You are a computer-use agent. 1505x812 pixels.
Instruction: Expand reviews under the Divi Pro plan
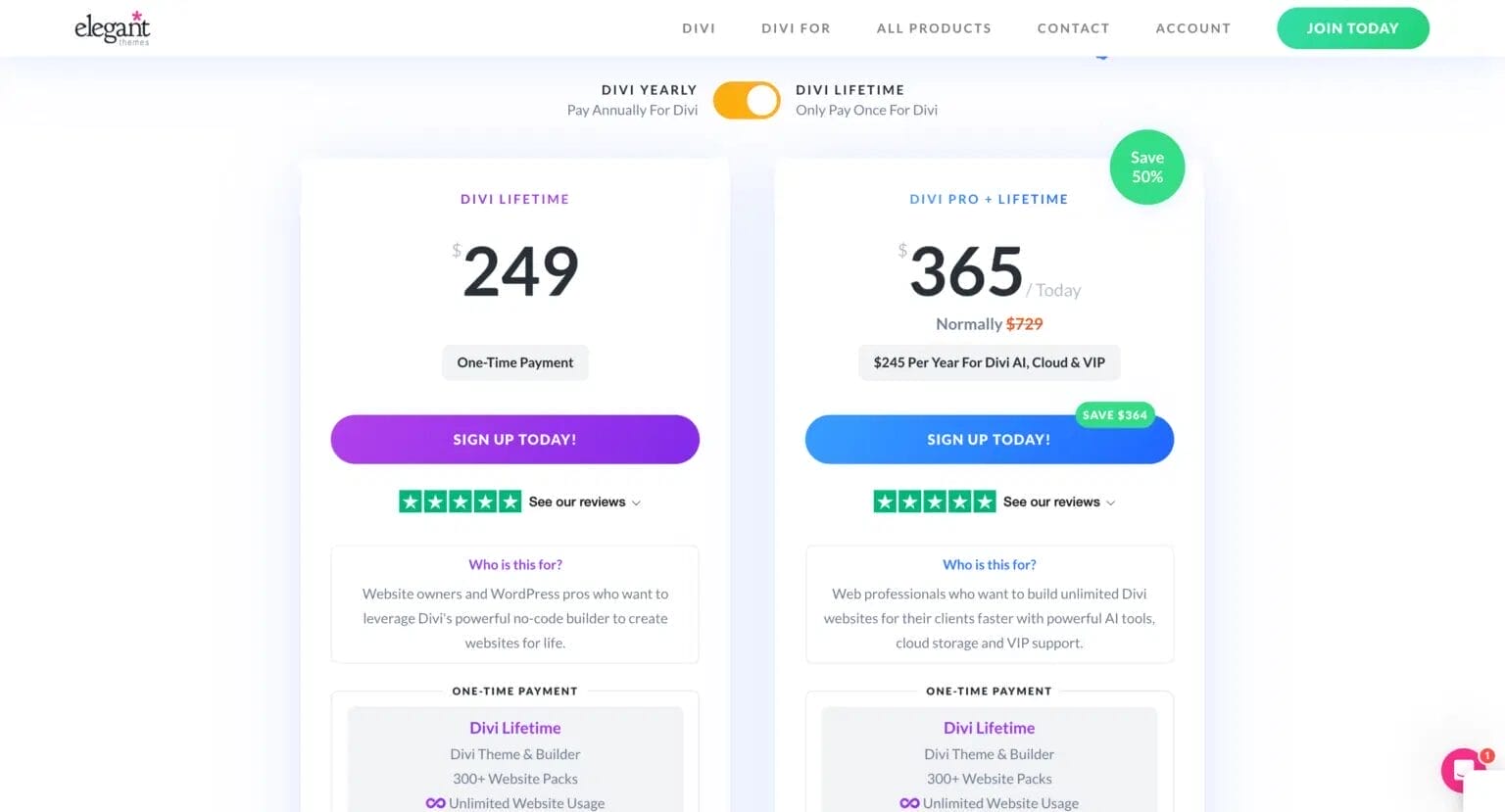[x=1059, y=502]
